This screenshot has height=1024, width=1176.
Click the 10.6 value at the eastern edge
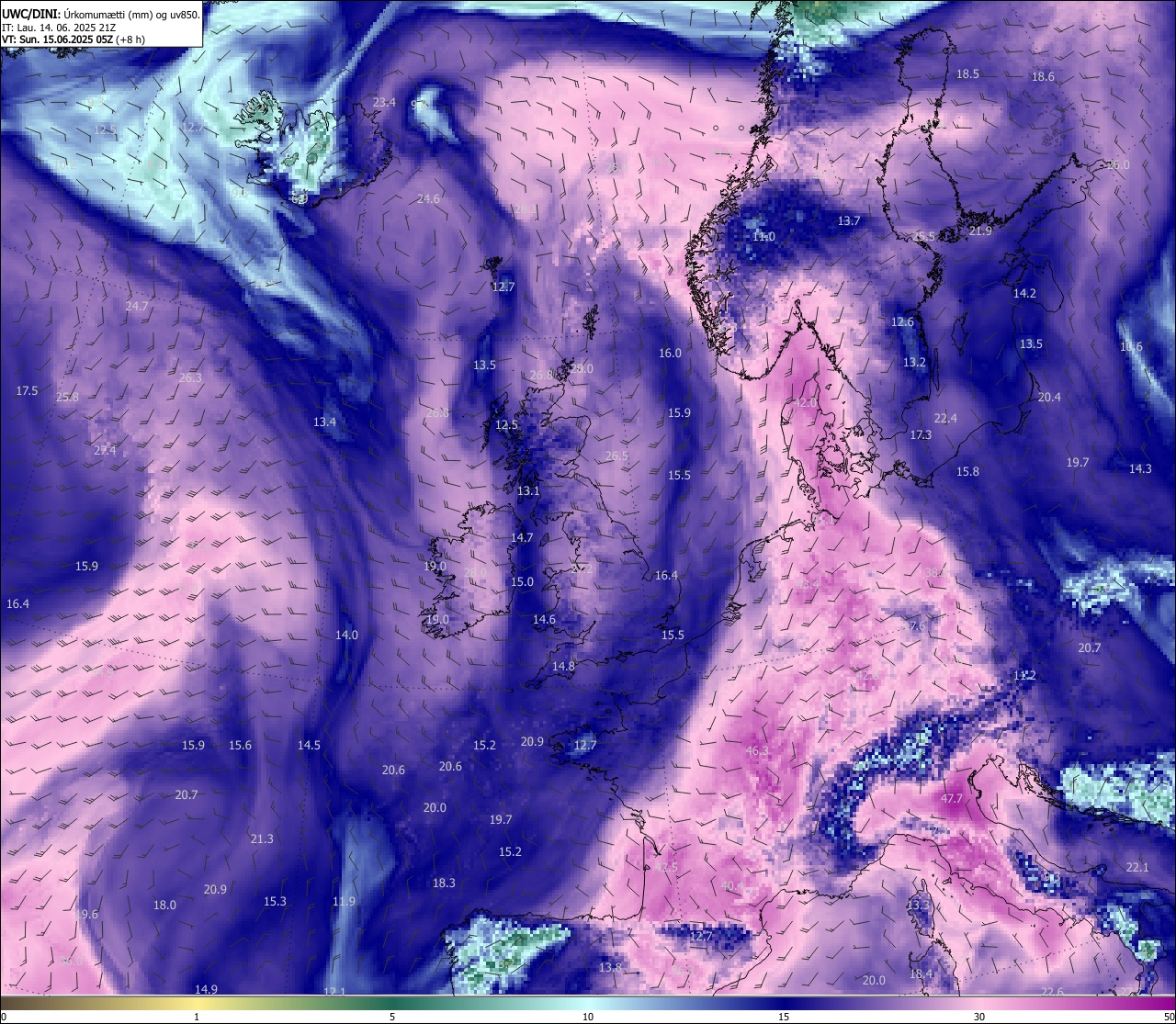click(1131, 346)
